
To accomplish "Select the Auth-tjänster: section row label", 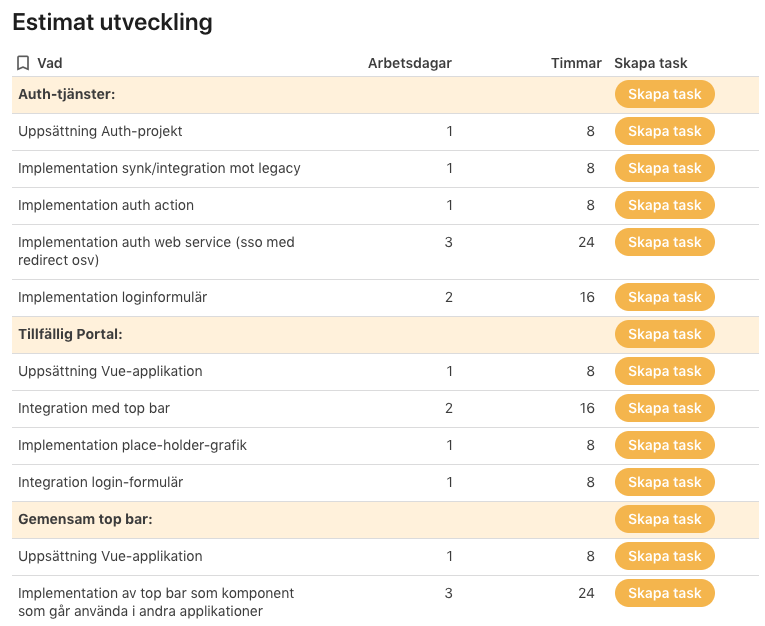I will pyautogui.click(x=67, y=94).
